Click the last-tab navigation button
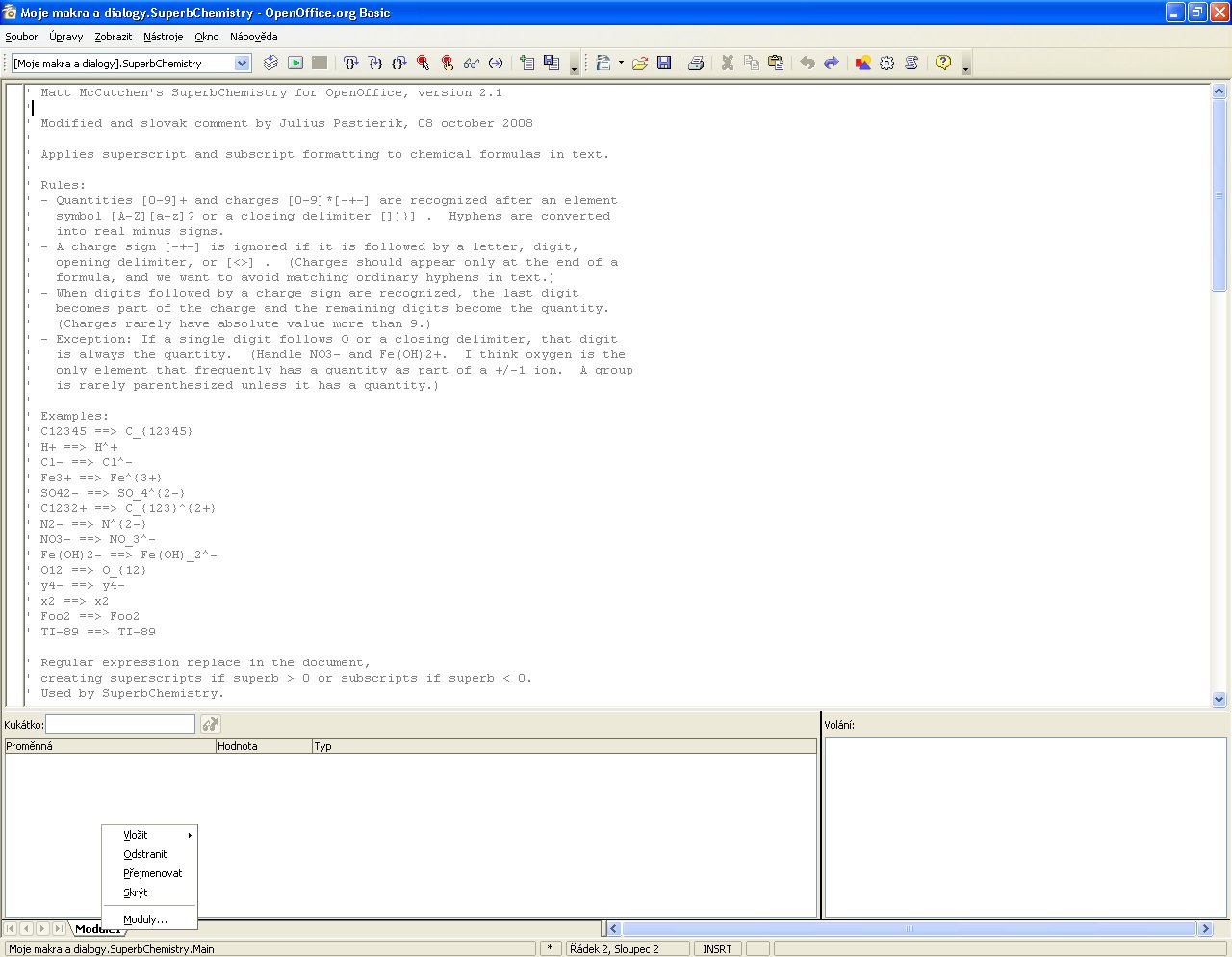This screenshot has width=1232, height=957. (58, 929)
